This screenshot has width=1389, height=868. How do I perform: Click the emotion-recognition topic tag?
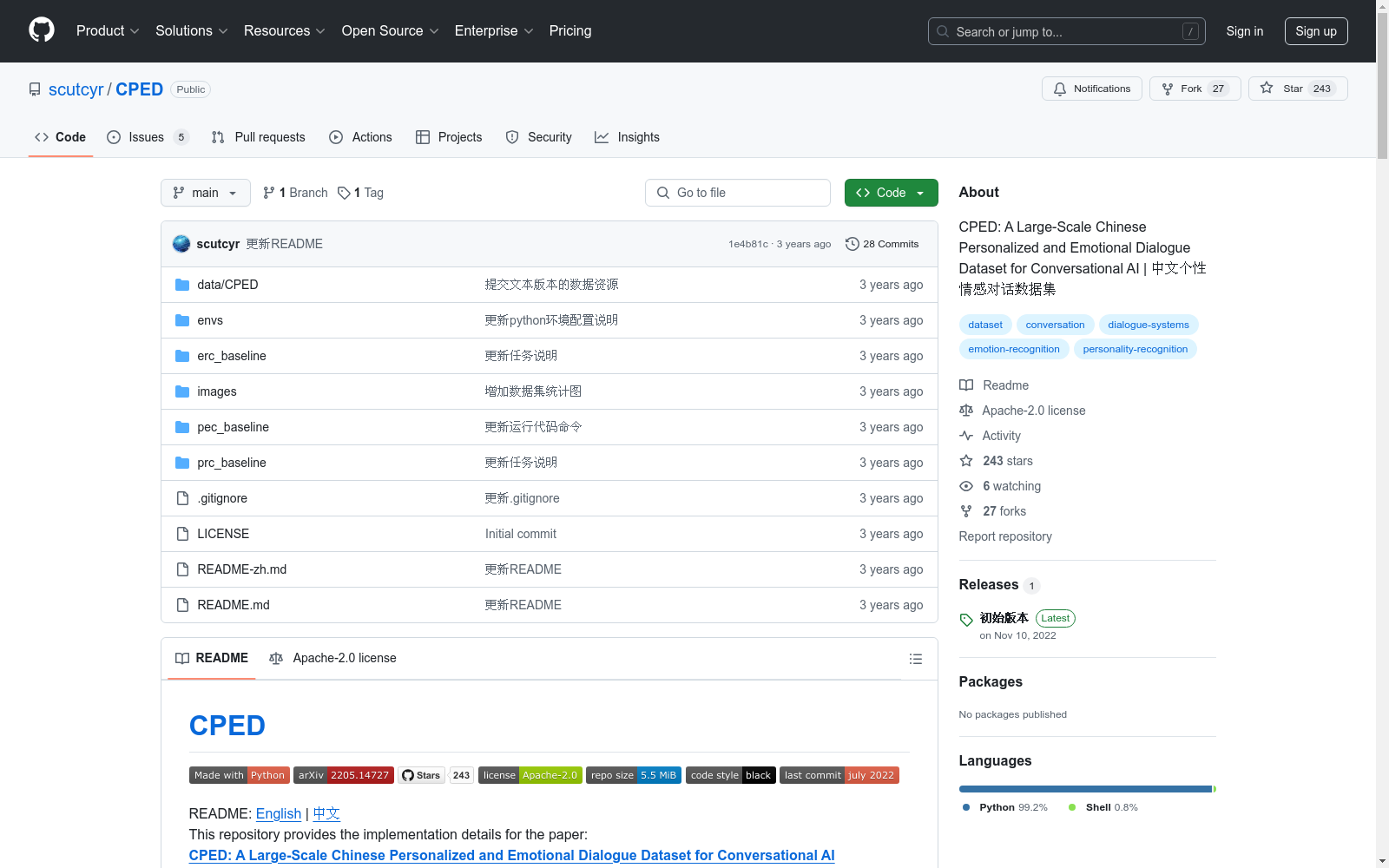pyautogui.click(x=1014, y=349)
